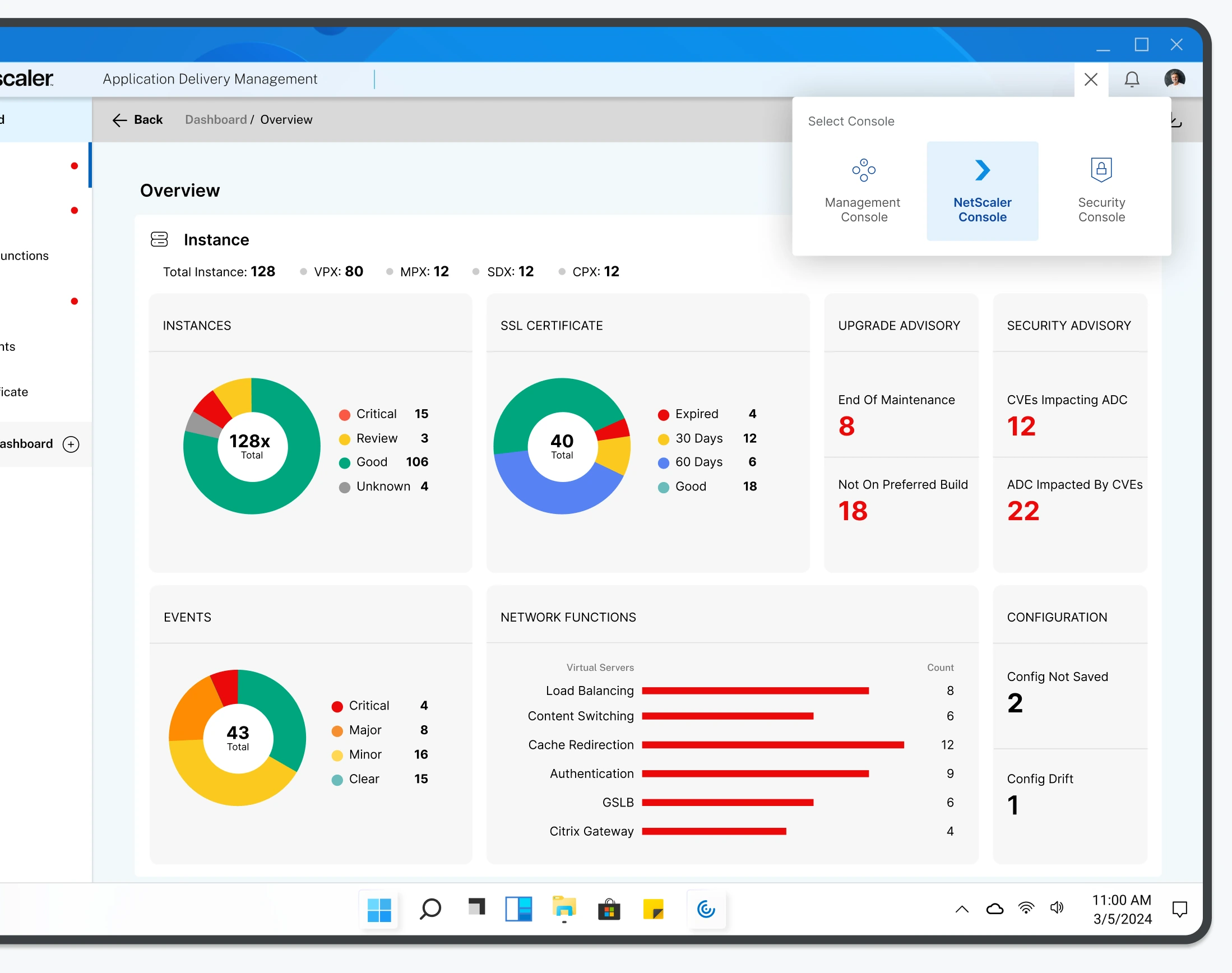Add a new dashboard with plus icon
This screenshot has height=973, width=1232.
(71, 444)
